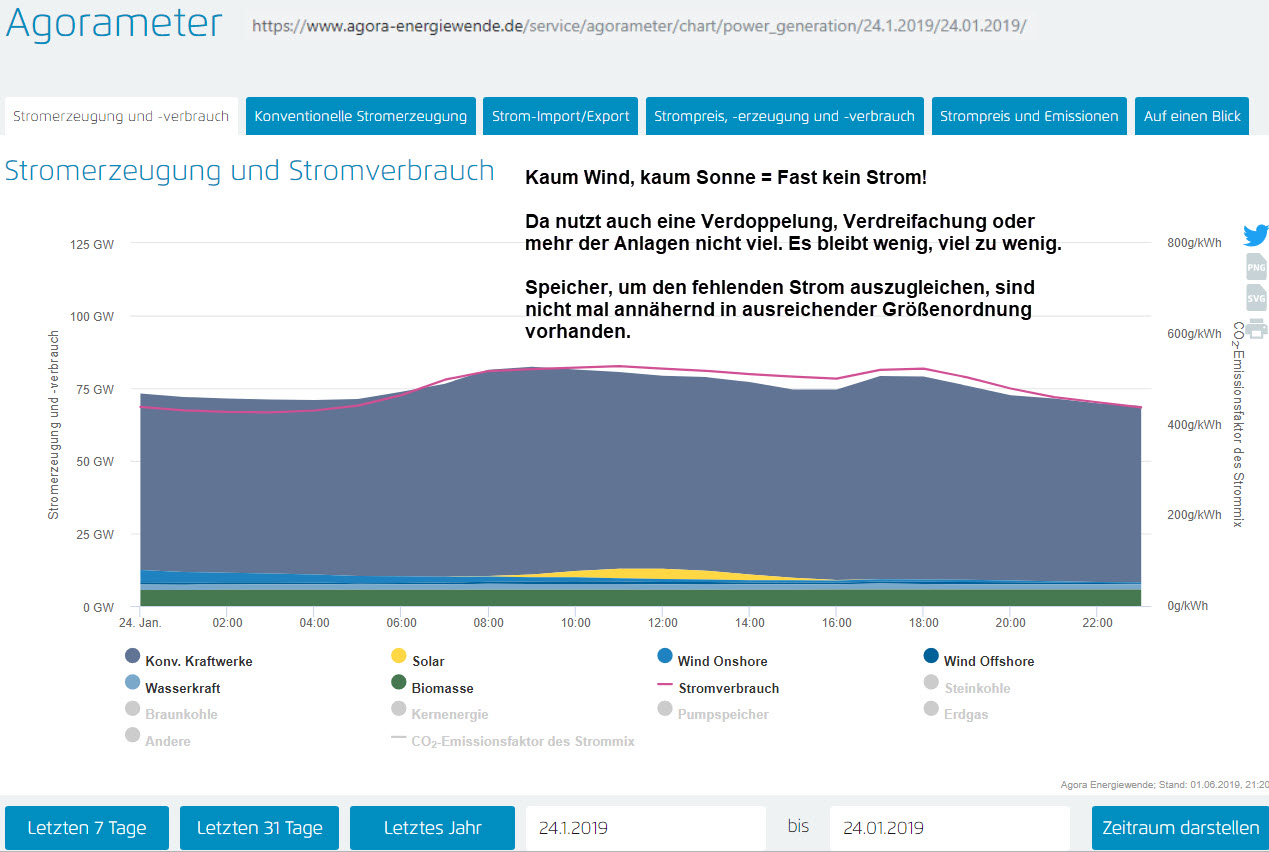Enable the Braunkohle series
This screenshot has height=852, width=1269.
[180, 714]
